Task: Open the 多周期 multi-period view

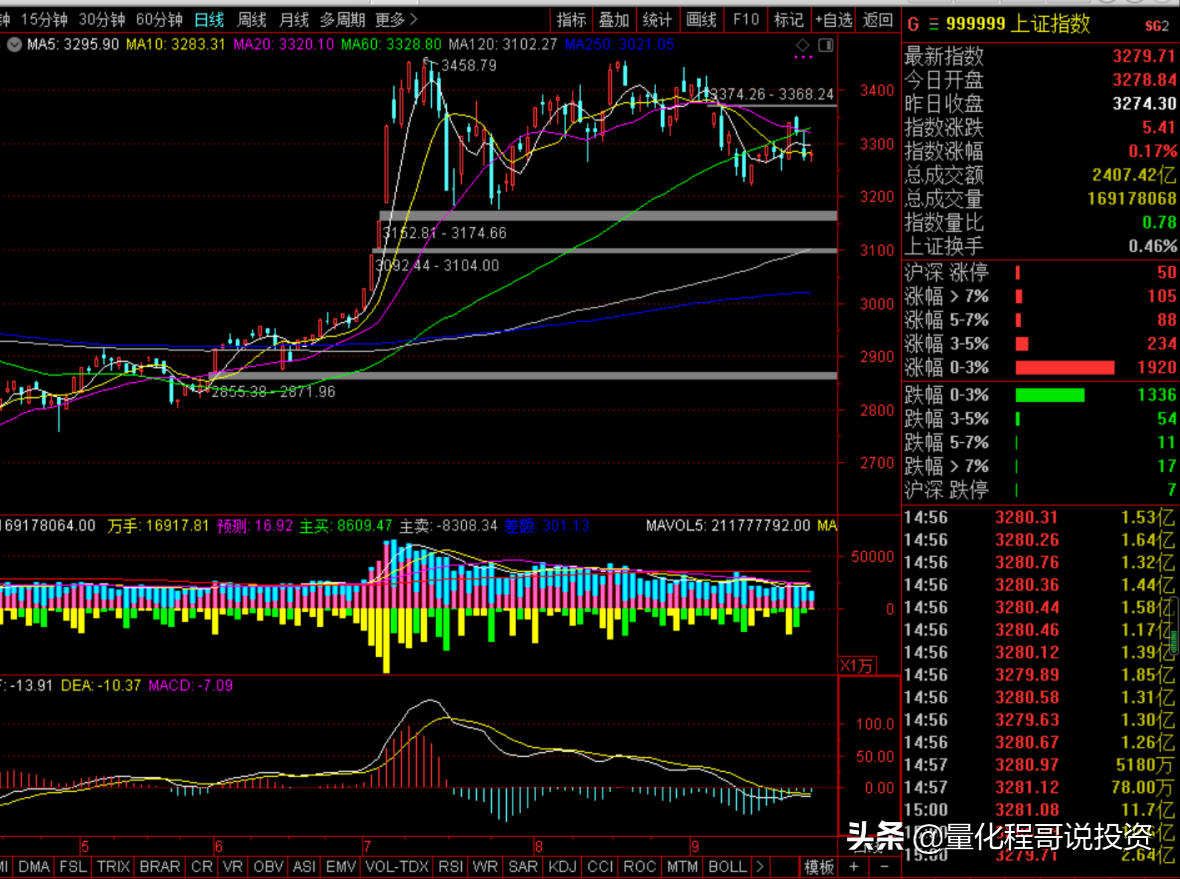Action: pos(342,20)
